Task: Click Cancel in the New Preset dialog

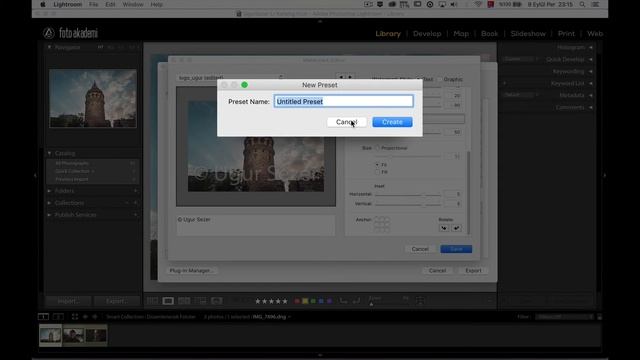Action: [347, 122]
